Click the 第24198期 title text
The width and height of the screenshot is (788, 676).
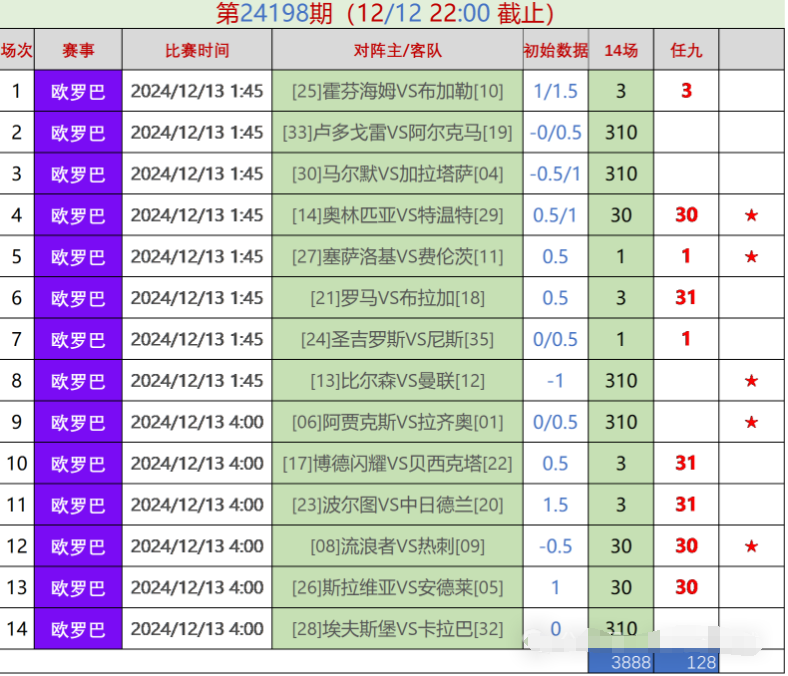click(274, 14)
